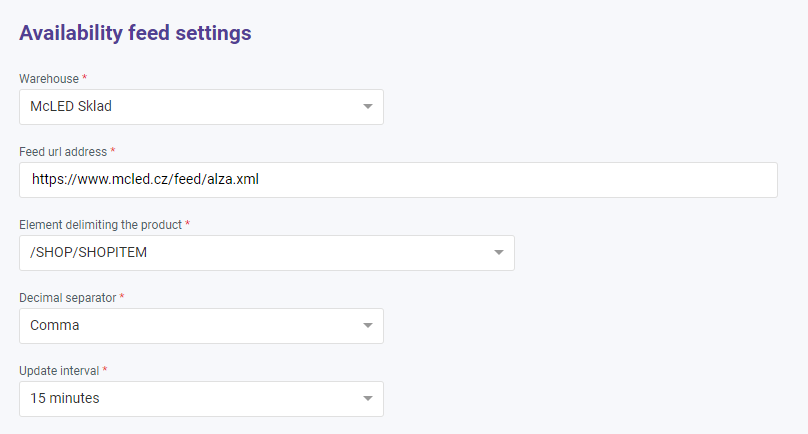Open the Decimal separator dropdown arrow
Image resolution: width=808 pixels, height=434 pixels.
tap(367, 326)
